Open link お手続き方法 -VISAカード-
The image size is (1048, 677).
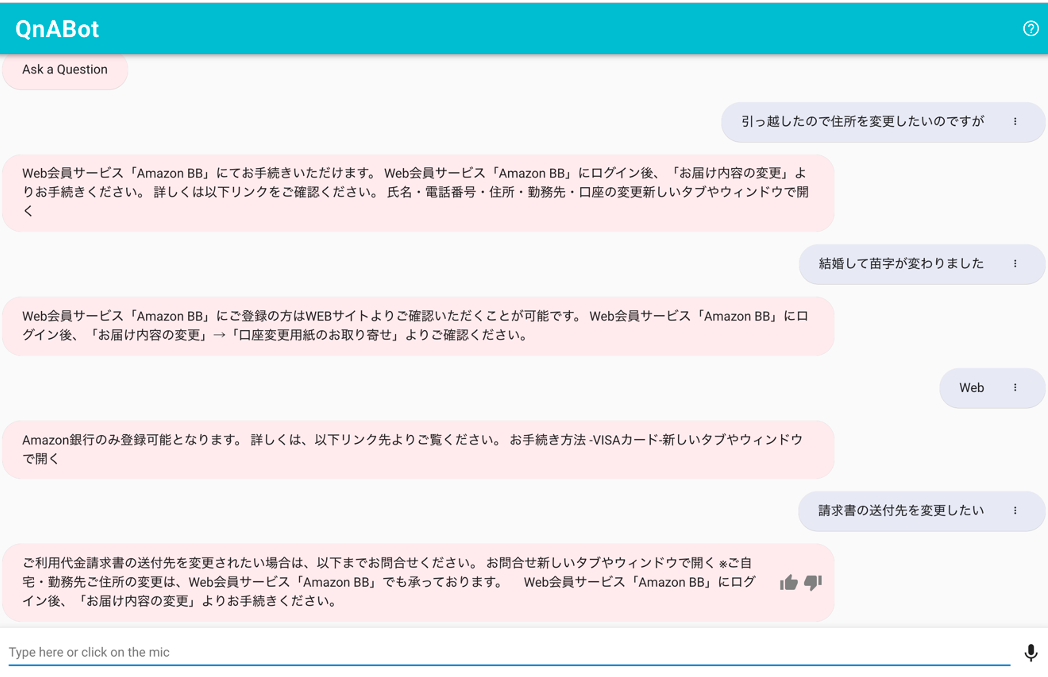pyautogui.click(x=585, y=440)
